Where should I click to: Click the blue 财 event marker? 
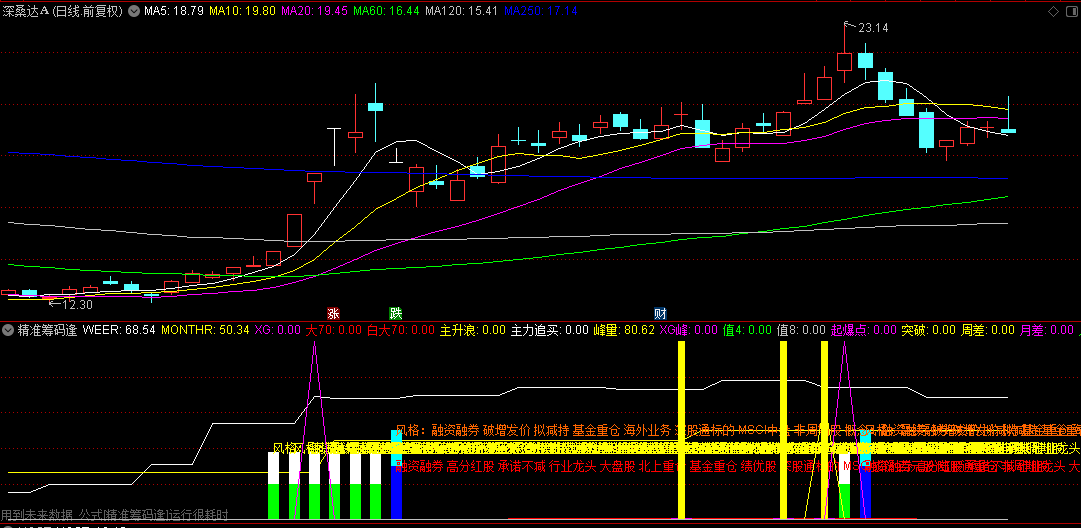660,314
